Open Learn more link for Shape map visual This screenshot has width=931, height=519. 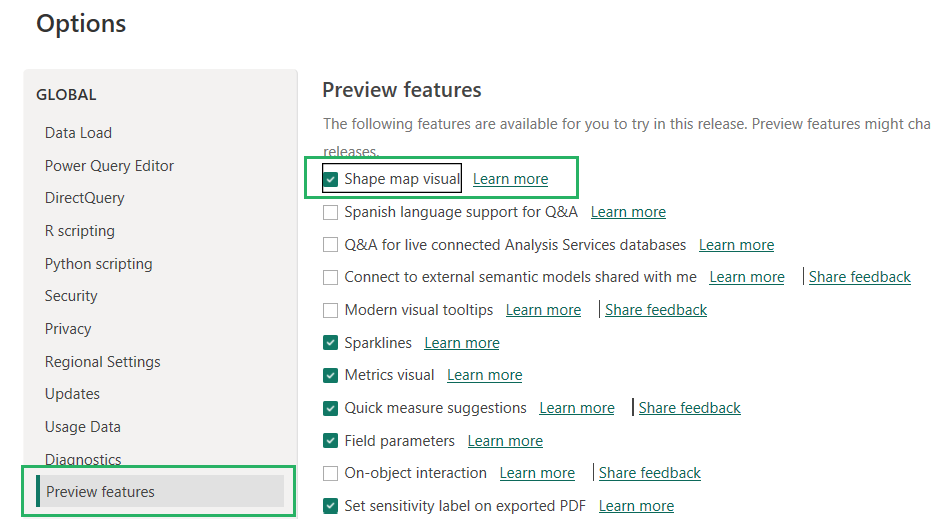coord(510,179)
